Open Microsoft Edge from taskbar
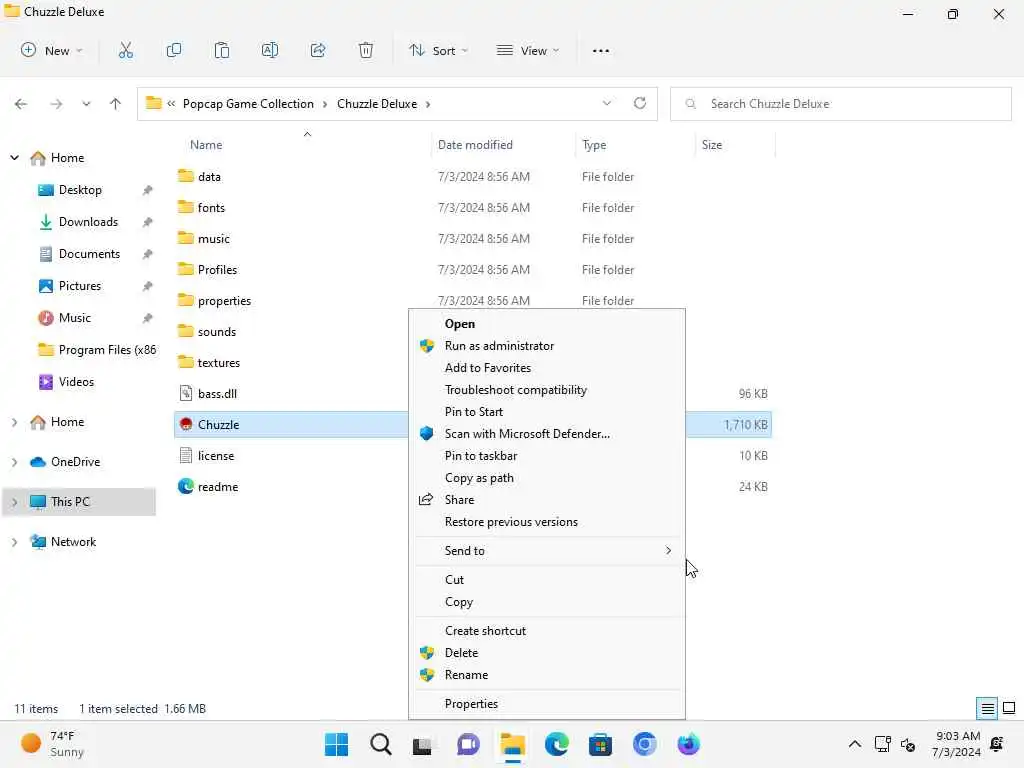 [556, 744]
